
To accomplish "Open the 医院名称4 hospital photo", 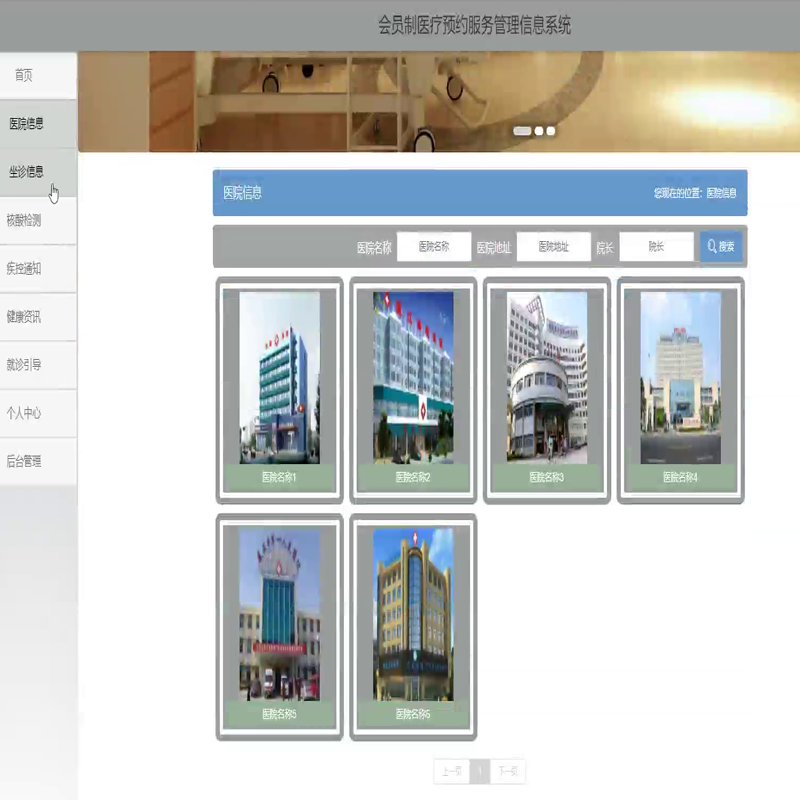I will tap(681, 378).
